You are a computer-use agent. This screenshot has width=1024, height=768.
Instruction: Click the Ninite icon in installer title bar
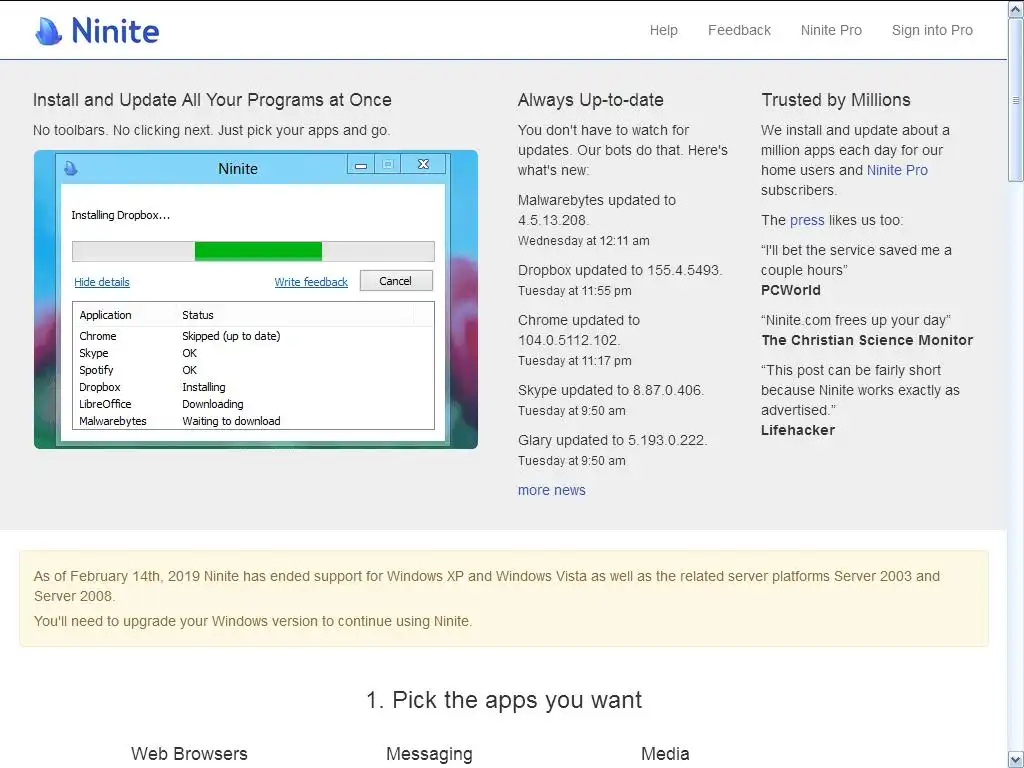[71, 168]
